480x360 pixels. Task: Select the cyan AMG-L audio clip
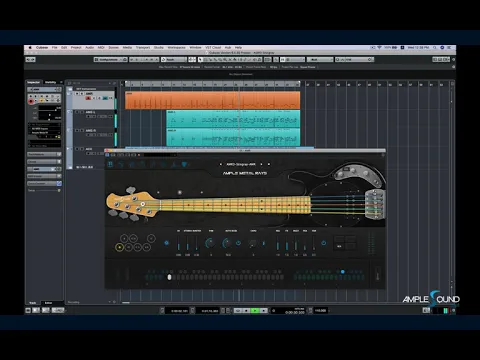233,119
